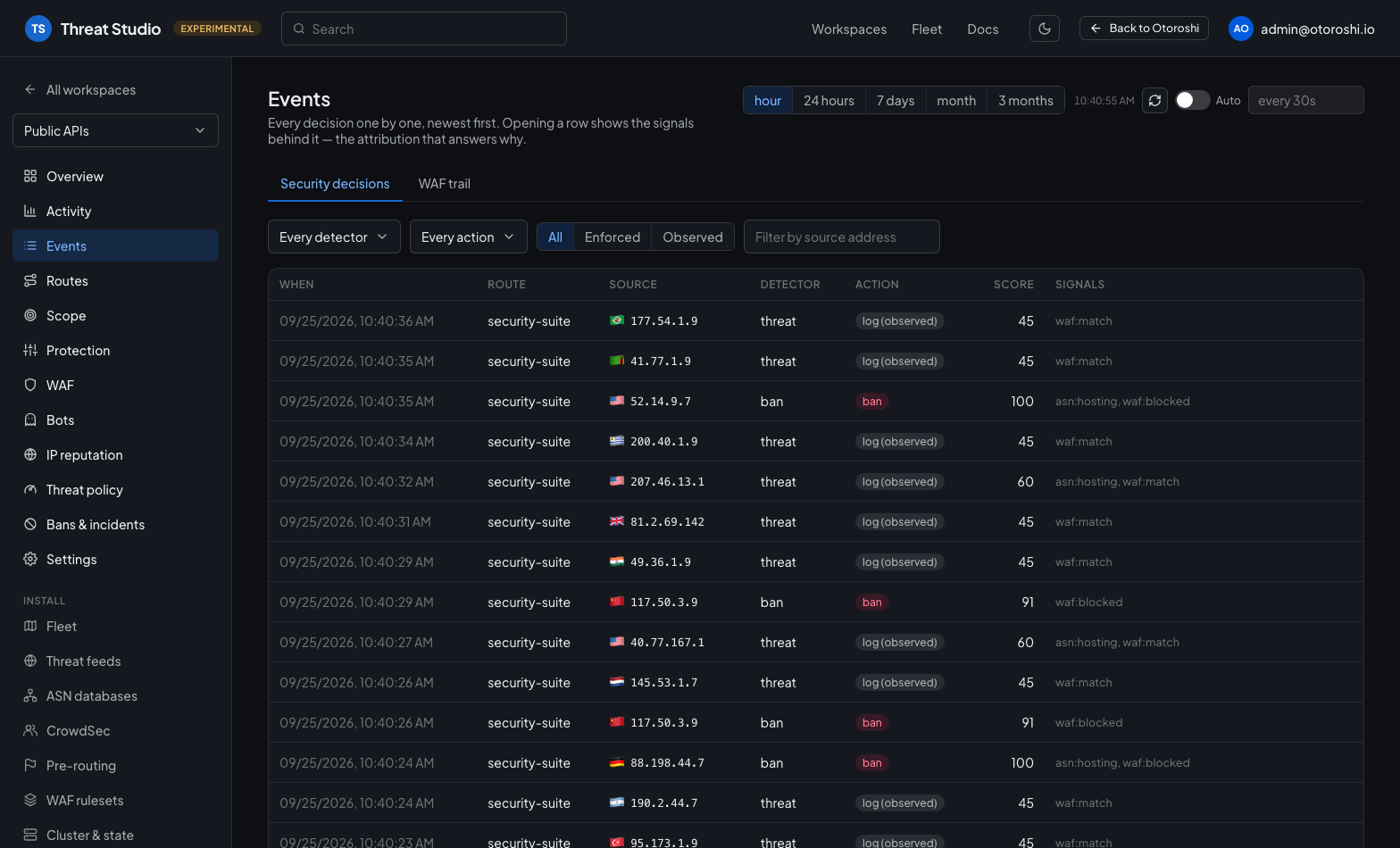Open the Docs top menu
This screenshot has height=848, width=1400.
983,29
